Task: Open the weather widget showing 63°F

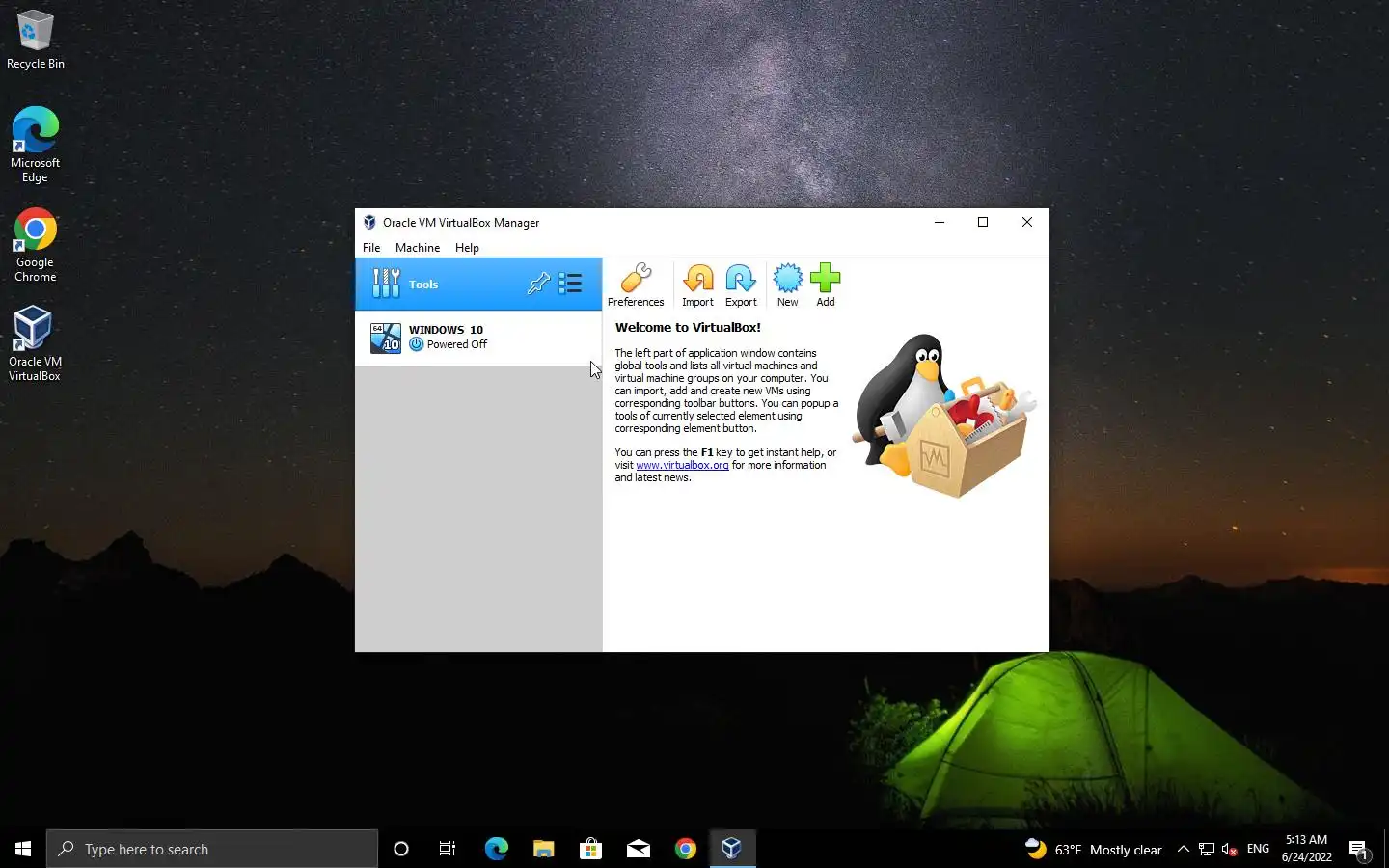Action: click(1093, 850)
